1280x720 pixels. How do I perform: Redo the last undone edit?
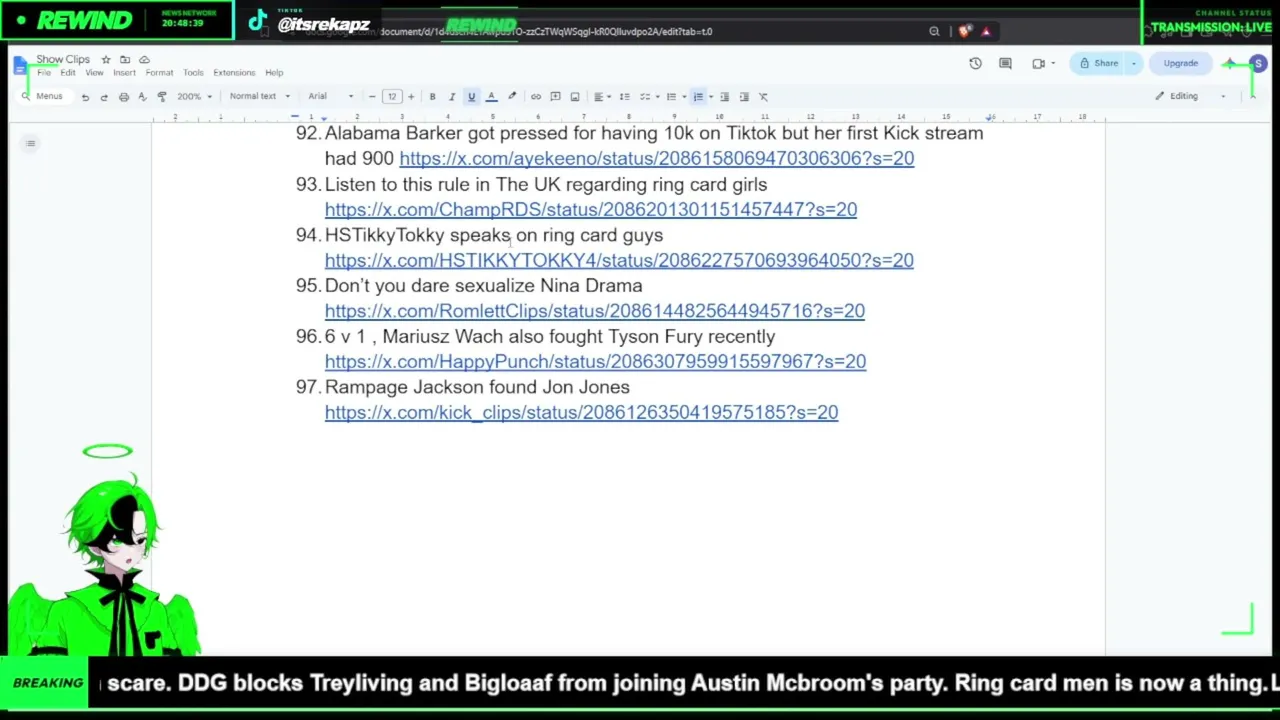pos(104,97)
